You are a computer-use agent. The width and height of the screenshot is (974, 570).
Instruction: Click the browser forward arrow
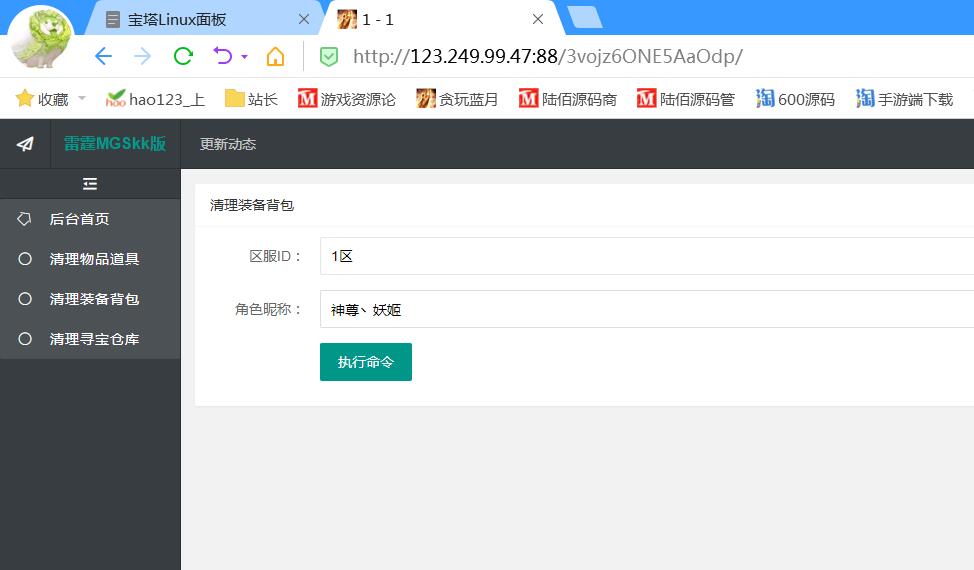pyautogui.click(x=143, y=56)
